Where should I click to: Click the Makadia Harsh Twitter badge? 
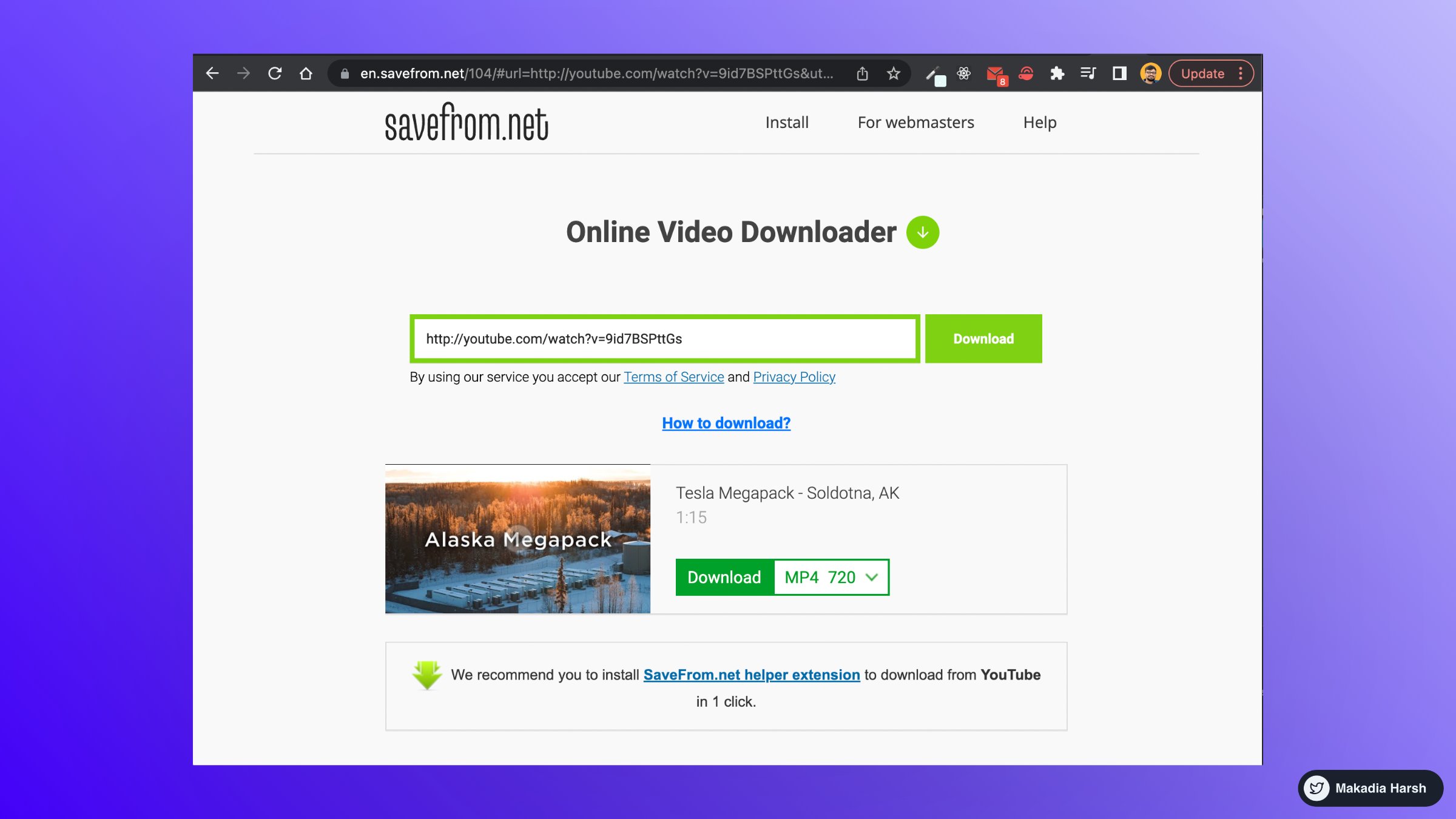(1370, 788)
